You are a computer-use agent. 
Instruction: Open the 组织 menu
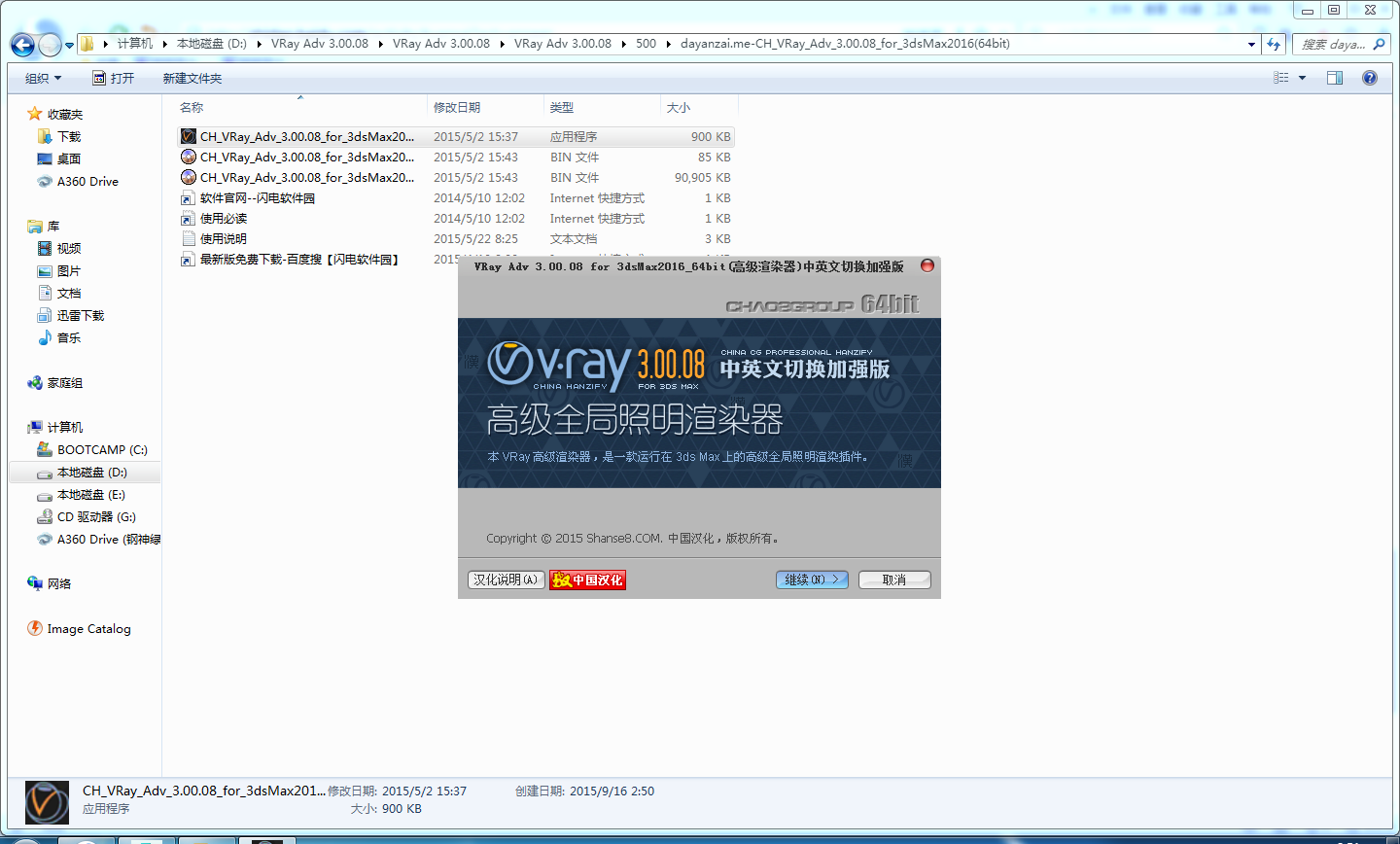tap(43, 78)
